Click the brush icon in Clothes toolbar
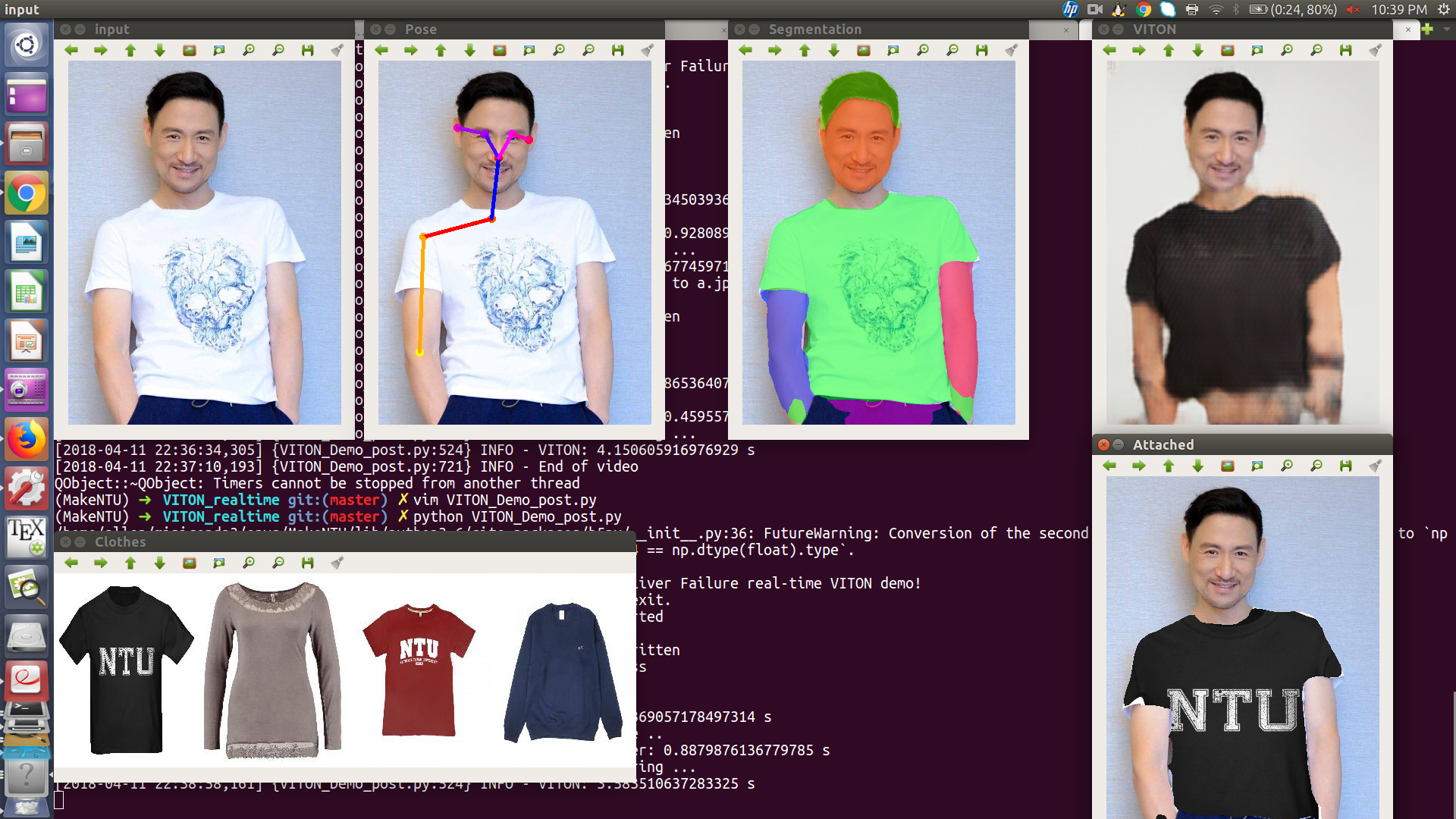This screenshot has width=1456, height=819. [x=337, y=563]
